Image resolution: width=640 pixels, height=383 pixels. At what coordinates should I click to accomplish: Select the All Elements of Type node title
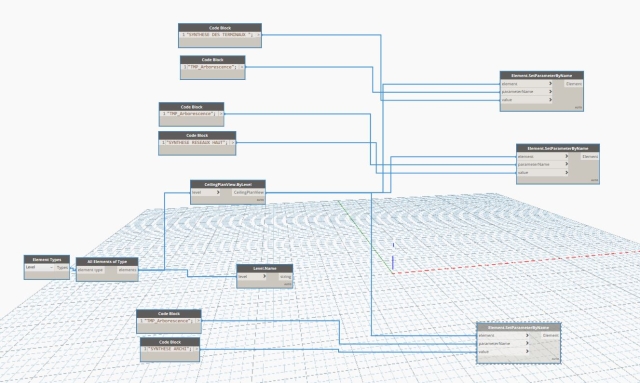(107, 262)
